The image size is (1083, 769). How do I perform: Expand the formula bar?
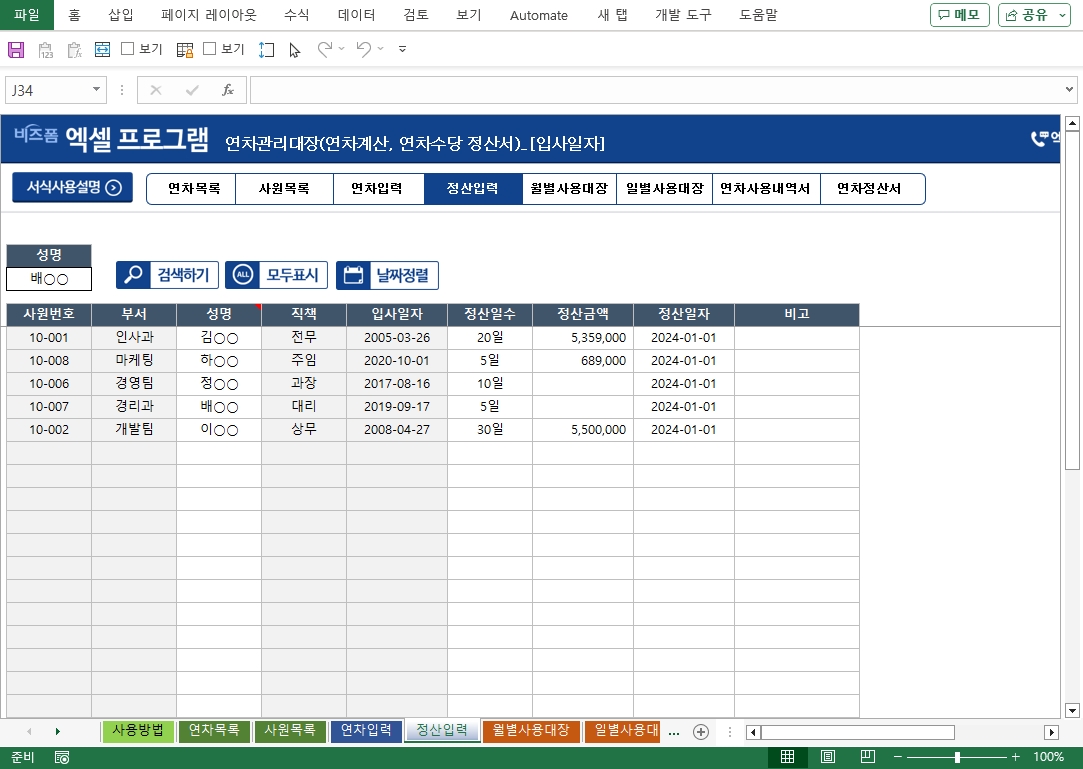[1070, 90]
